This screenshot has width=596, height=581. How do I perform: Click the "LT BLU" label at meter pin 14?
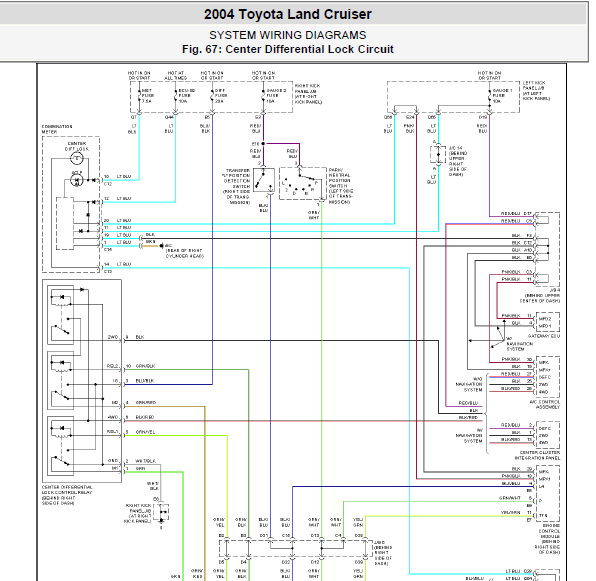pos(124,264)
